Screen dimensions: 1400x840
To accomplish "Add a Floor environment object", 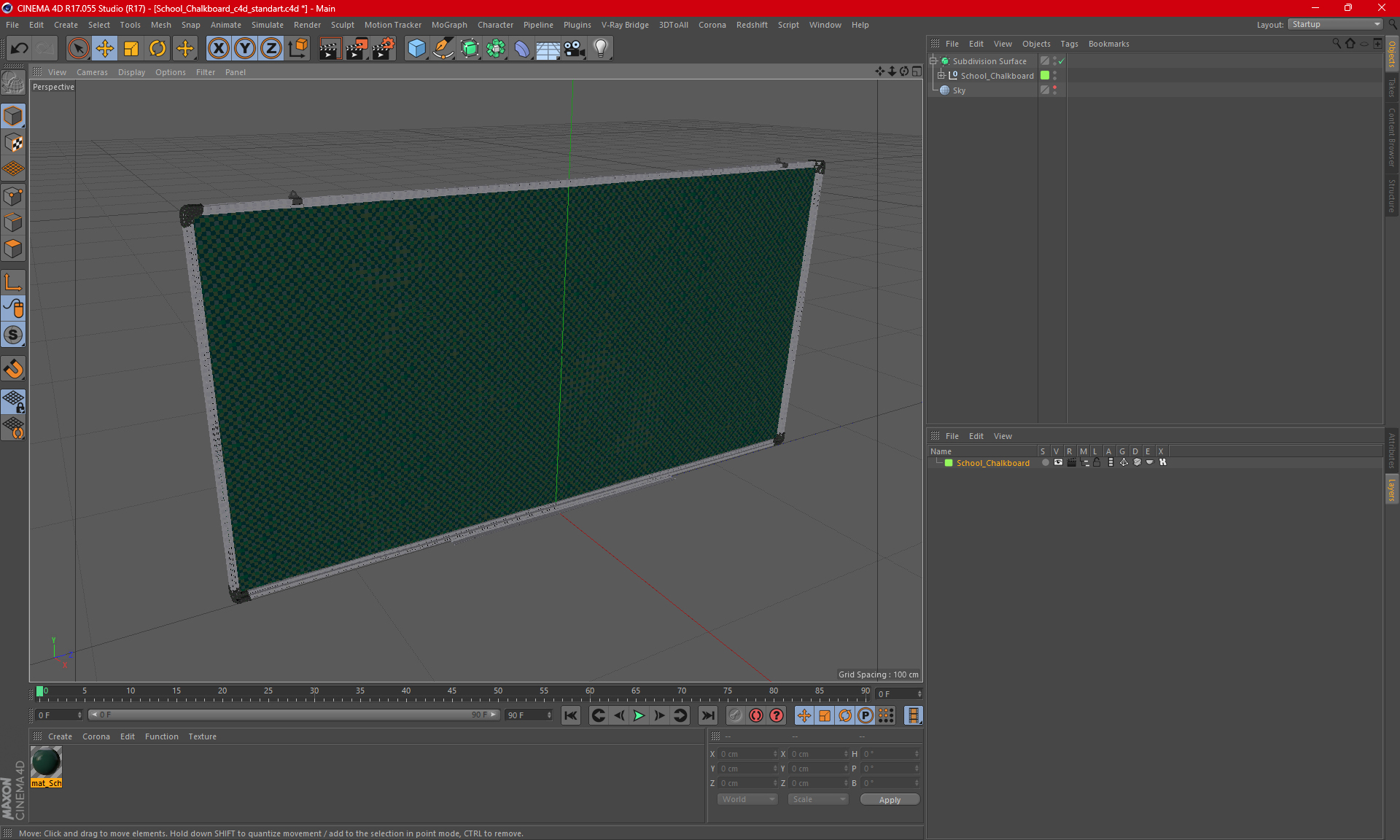I will (x=548, y=48).
